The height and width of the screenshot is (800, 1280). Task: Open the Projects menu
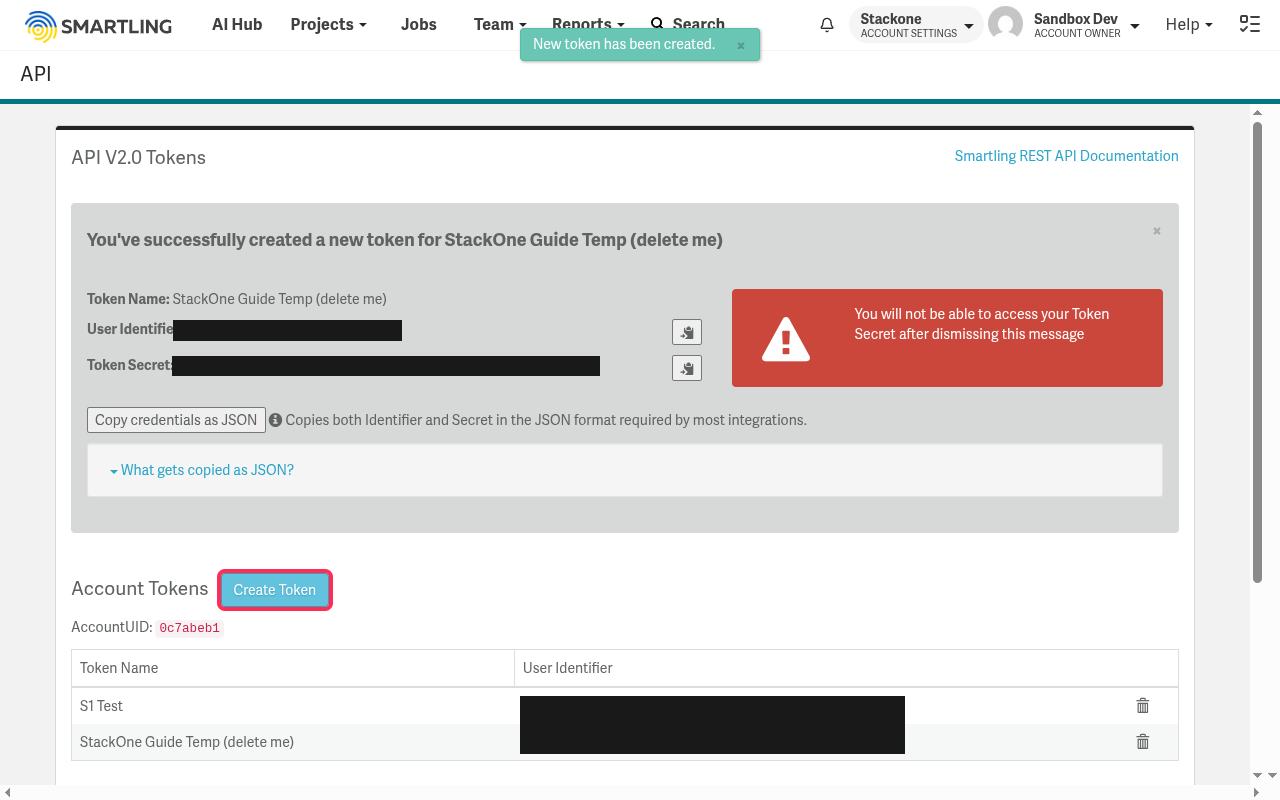328,24
